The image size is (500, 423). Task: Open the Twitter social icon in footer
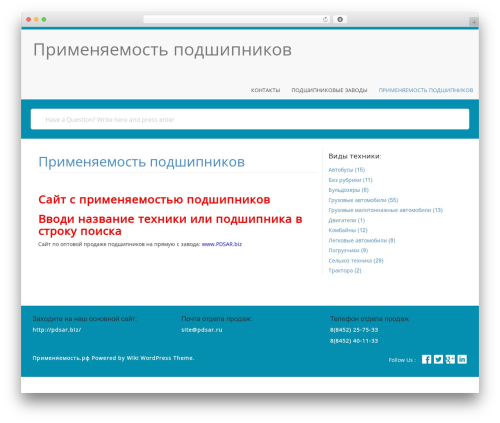click(x=438, y=359)
